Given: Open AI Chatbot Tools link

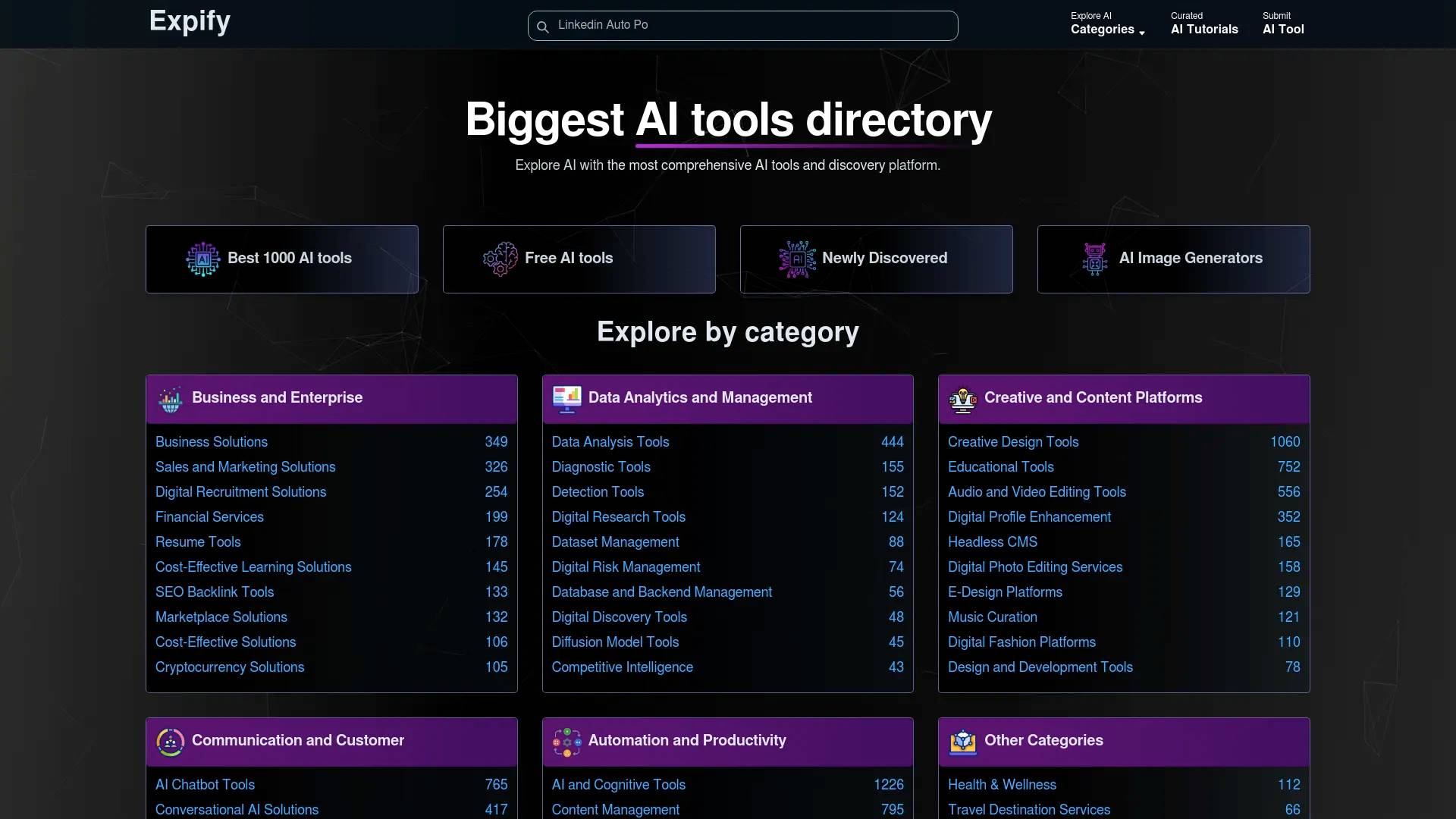Looking at the screenshot, I should point(205,784).
